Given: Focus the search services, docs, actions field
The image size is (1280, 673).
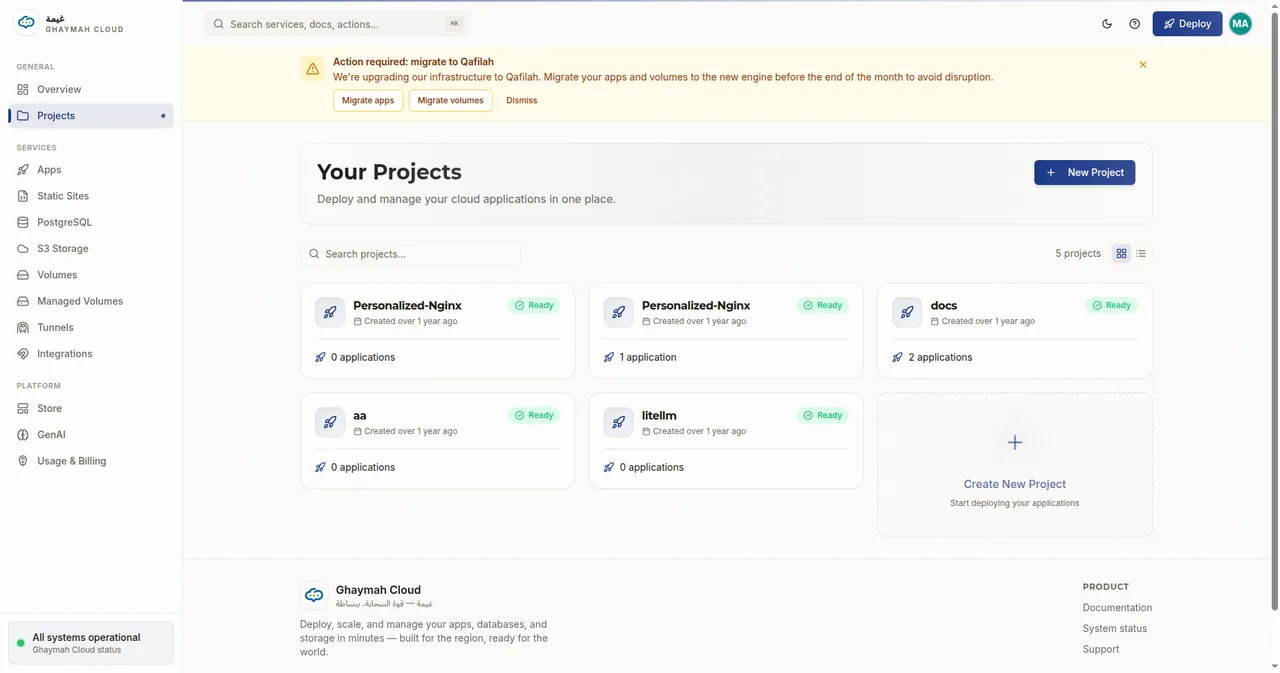Looking at the screenshot, I should click(337, 24).
